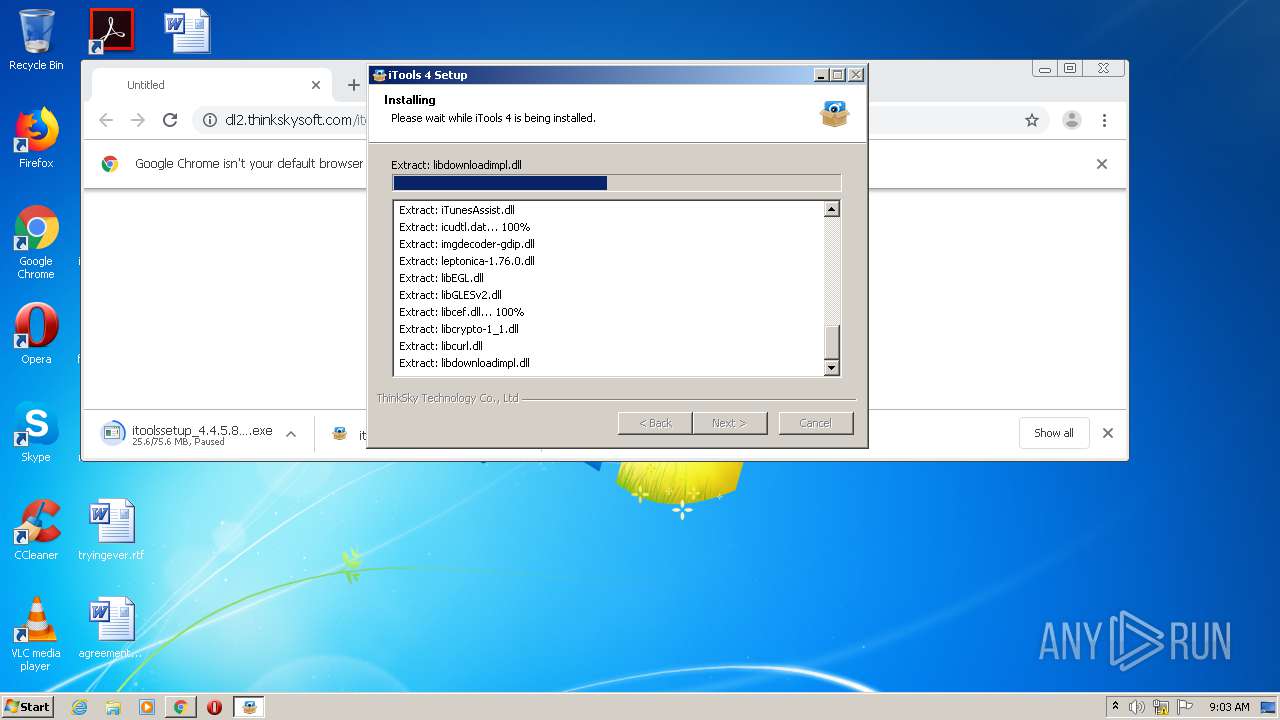Reload the page in Chrome
The width and height of the screenshot is (1280, 720).
(x=170, y=120)
